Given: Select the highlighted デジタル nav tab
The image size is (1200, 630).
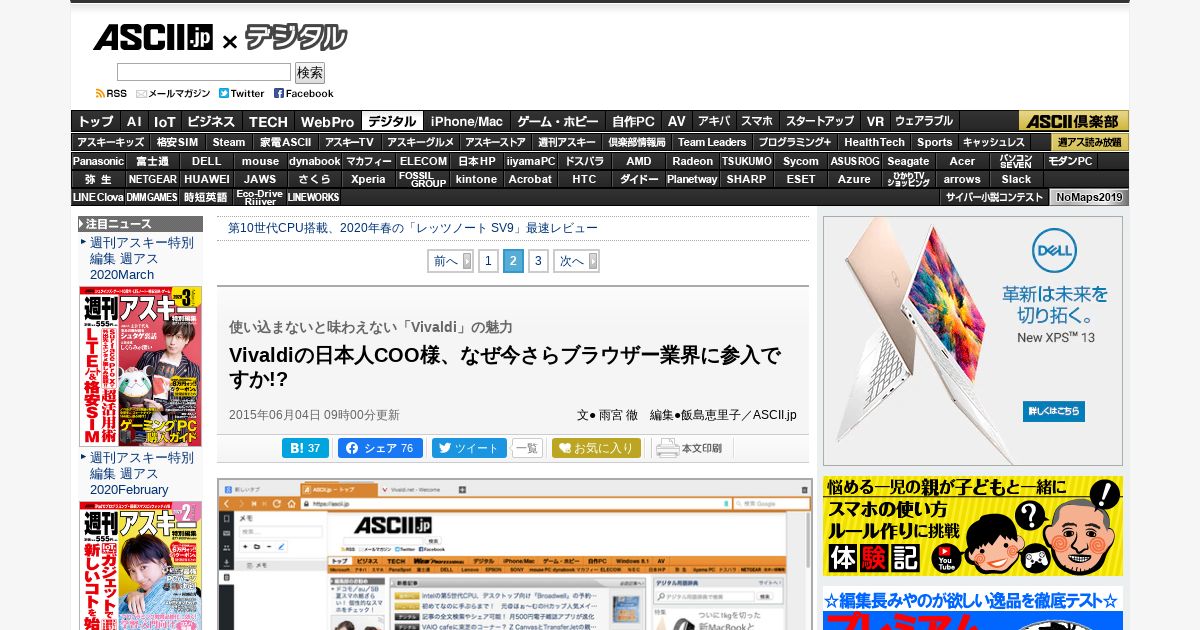Looking at the screenshot, I should [x=392, y=121].
